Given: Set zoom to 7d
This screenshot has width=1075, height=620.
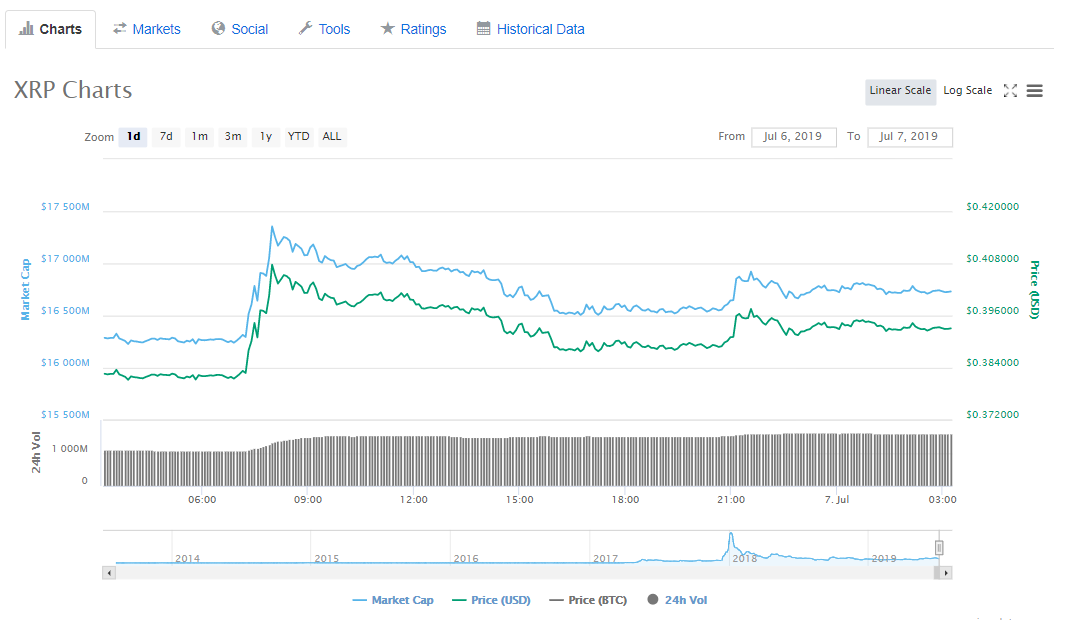Looking at the screenshot, I should [166, 136].
